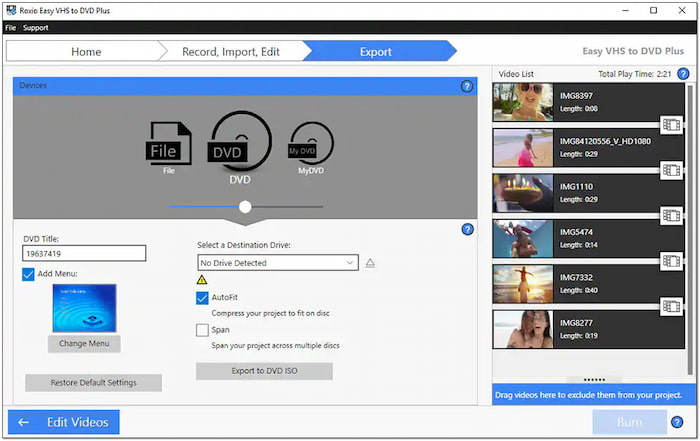Disable the AutoFit checkbox
Image resolution: width=700 pixels, height=441 pixels.
[x=203, y=298]
